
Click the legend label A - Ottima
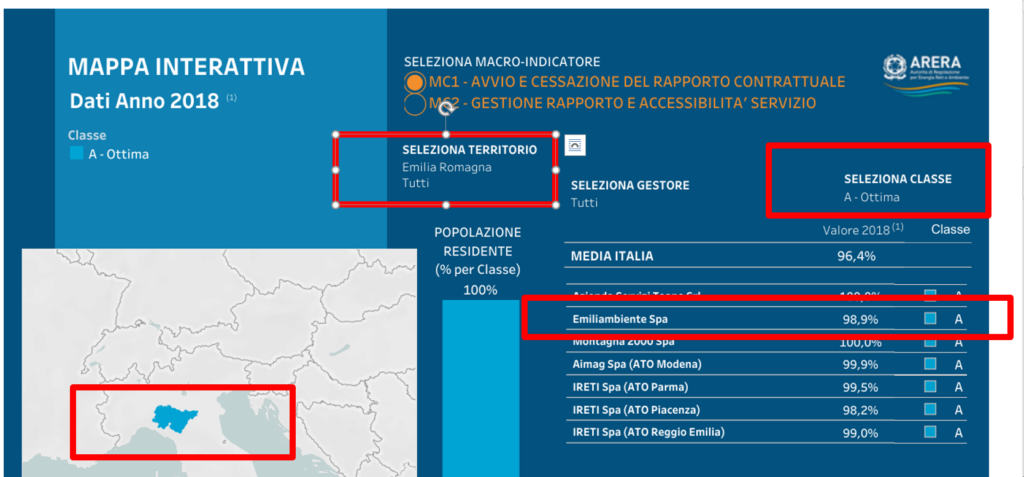pos(119,155)
